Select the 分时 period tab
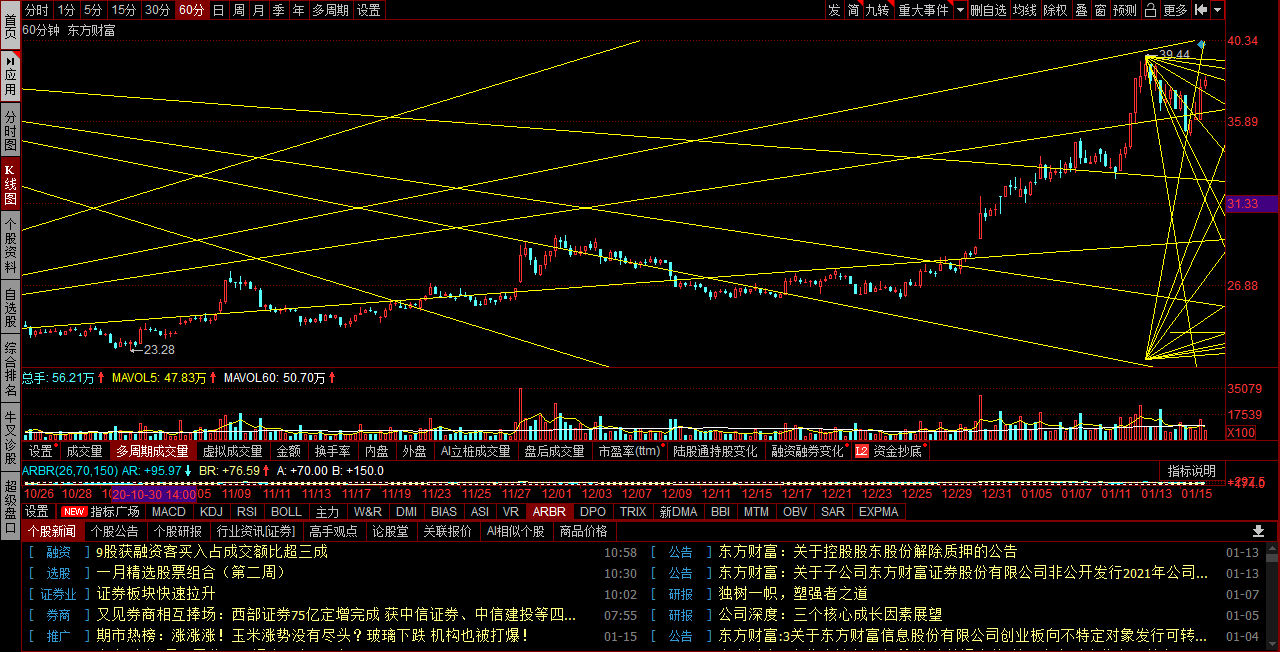 [x=37, y=10]
